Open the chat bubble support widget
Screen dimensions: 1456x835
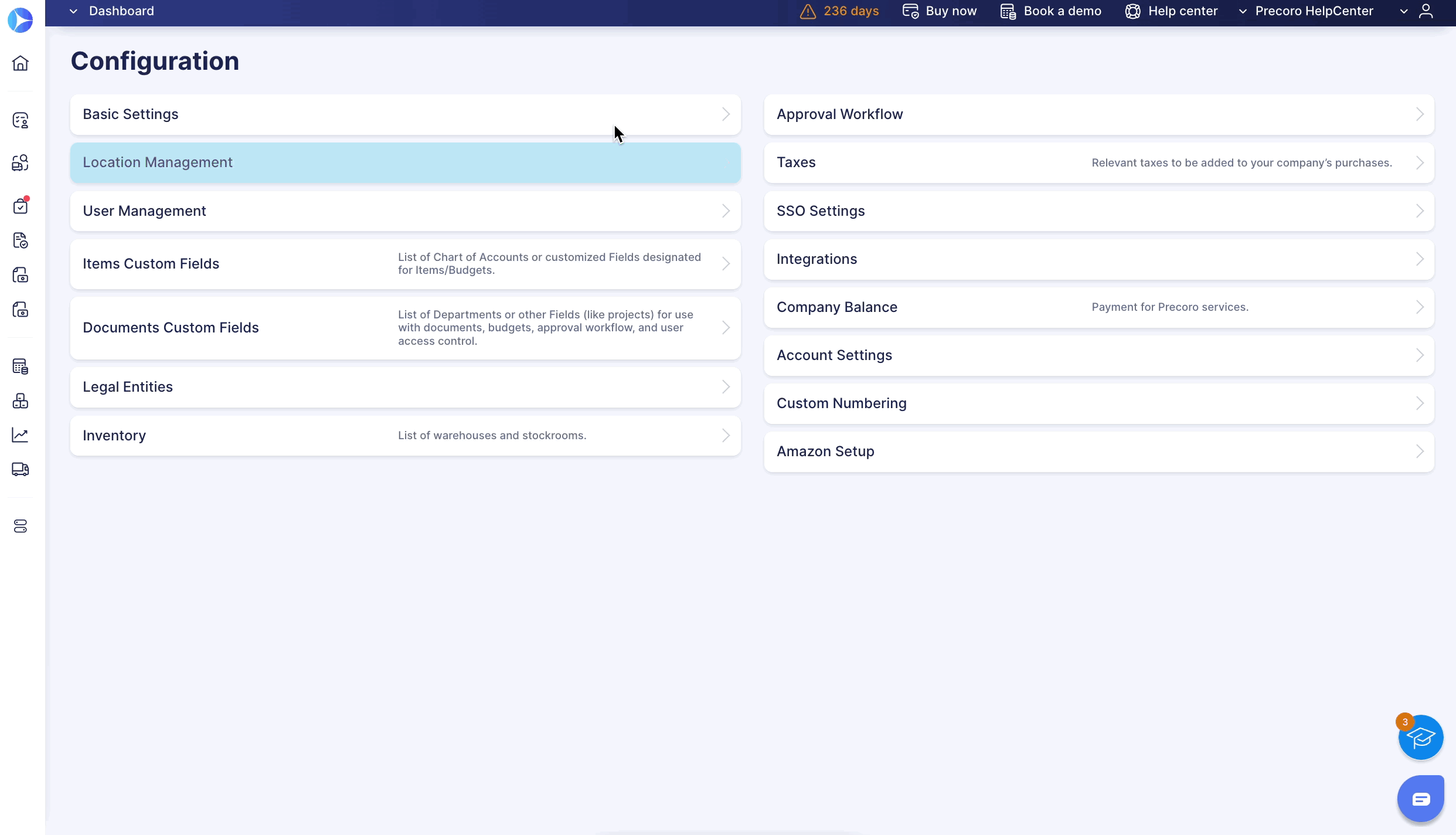(x=1421, y=799)
